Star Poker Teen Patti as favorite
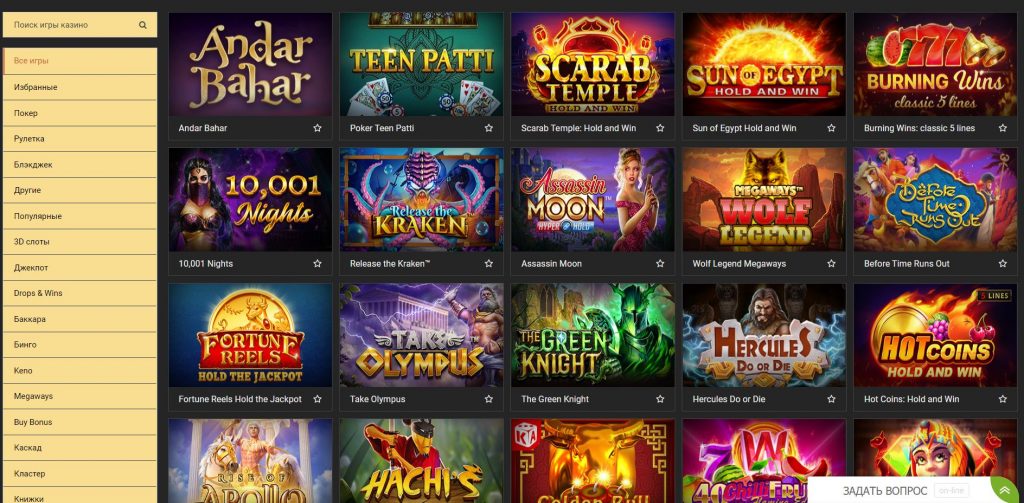 [488, 128]
